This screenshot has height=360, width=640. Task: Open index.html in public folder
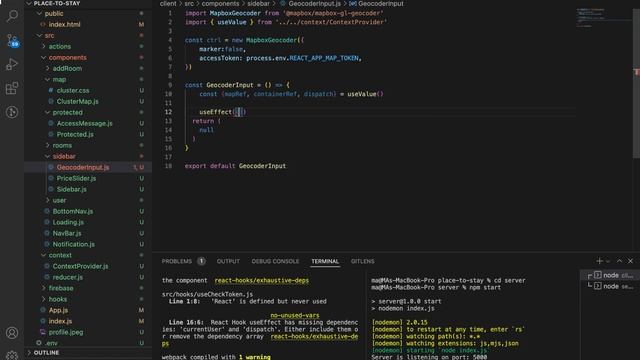64,24
